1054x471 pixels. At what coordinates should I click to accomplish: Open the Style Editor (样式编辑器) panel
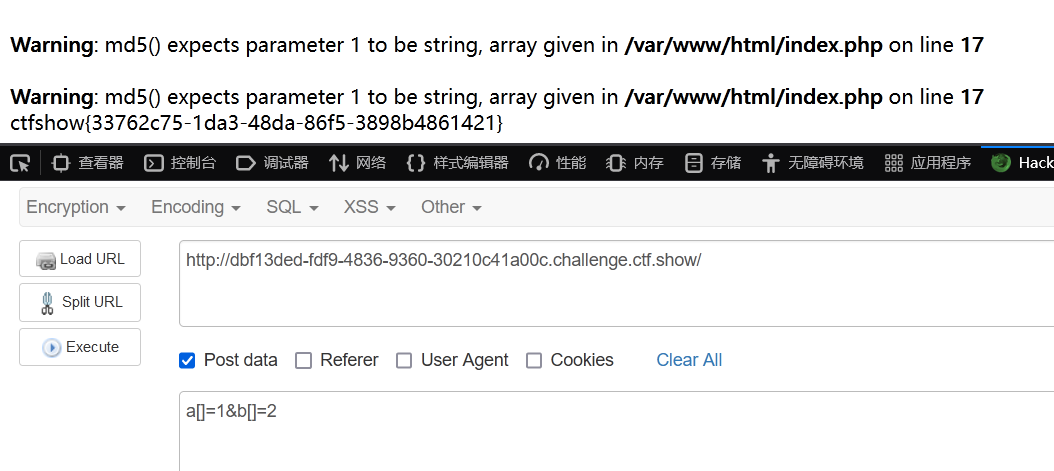tap(458, 163)
